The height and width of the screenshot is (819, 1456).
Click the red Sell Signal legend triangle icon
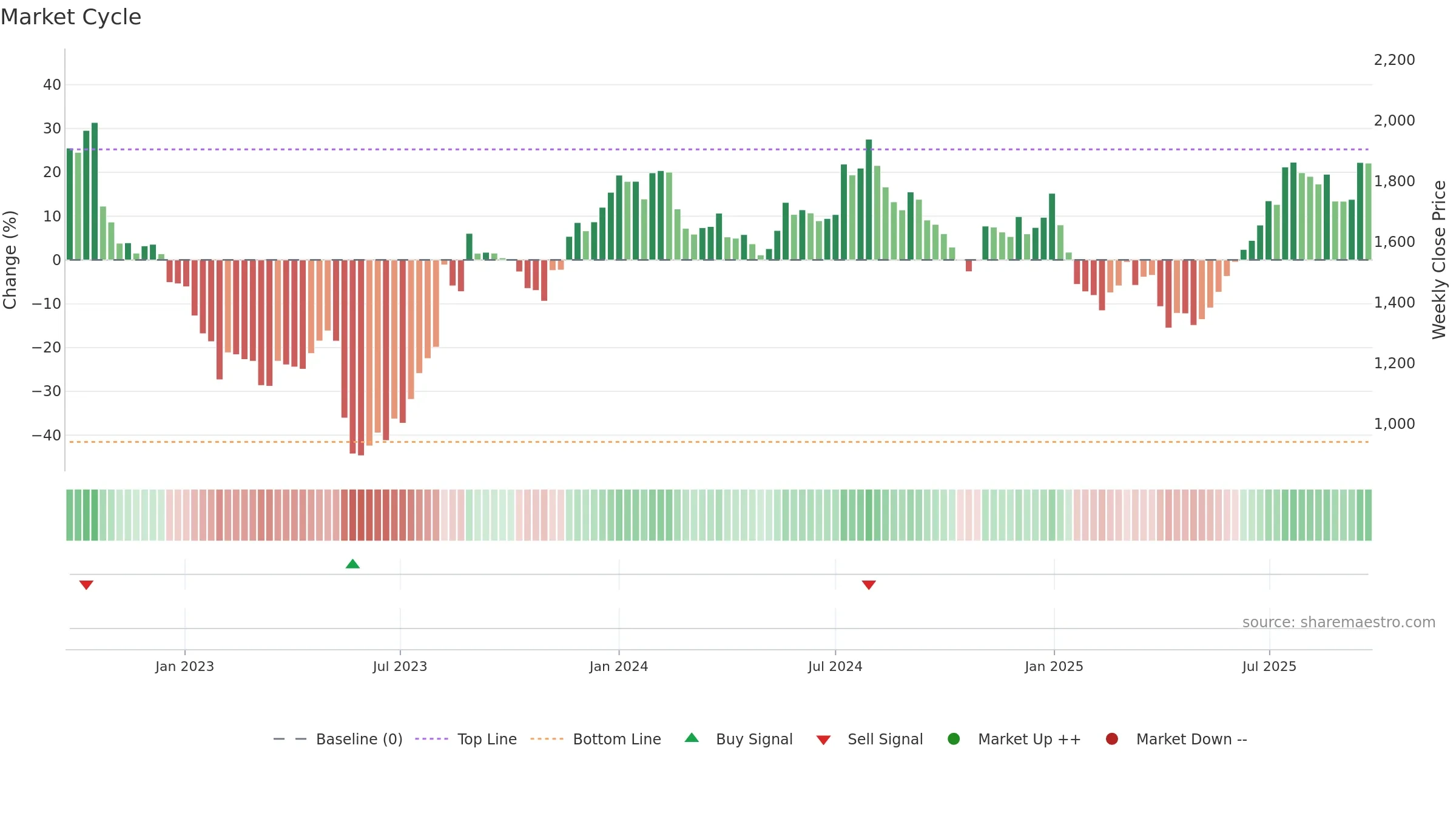click(823, 740)
